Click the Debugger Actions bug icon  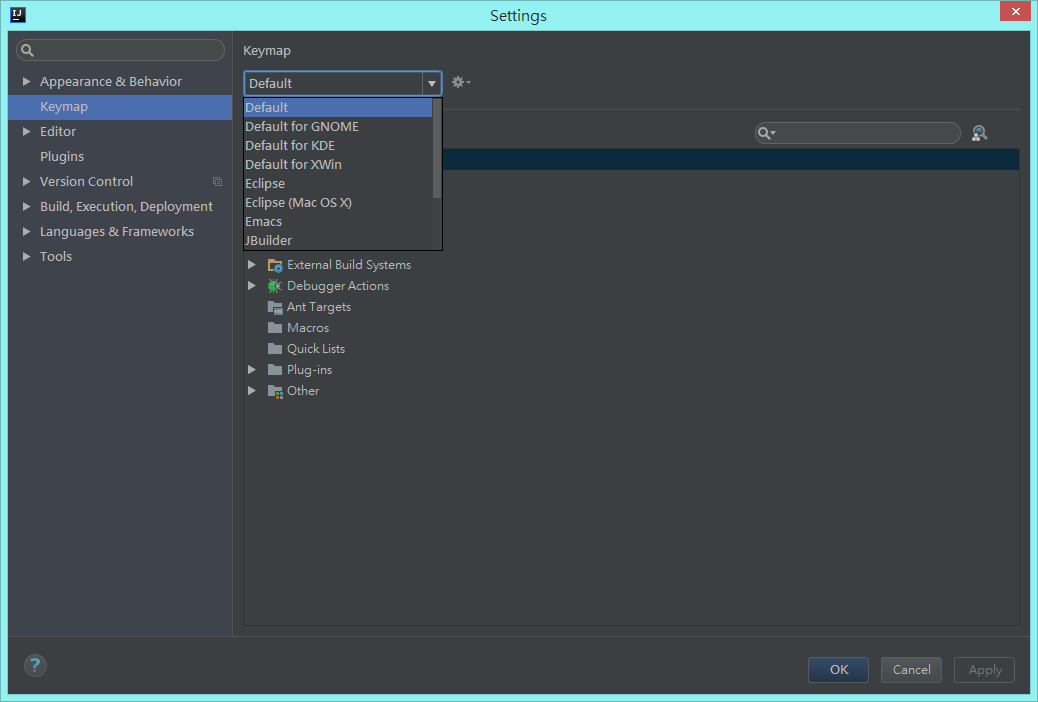275,286
